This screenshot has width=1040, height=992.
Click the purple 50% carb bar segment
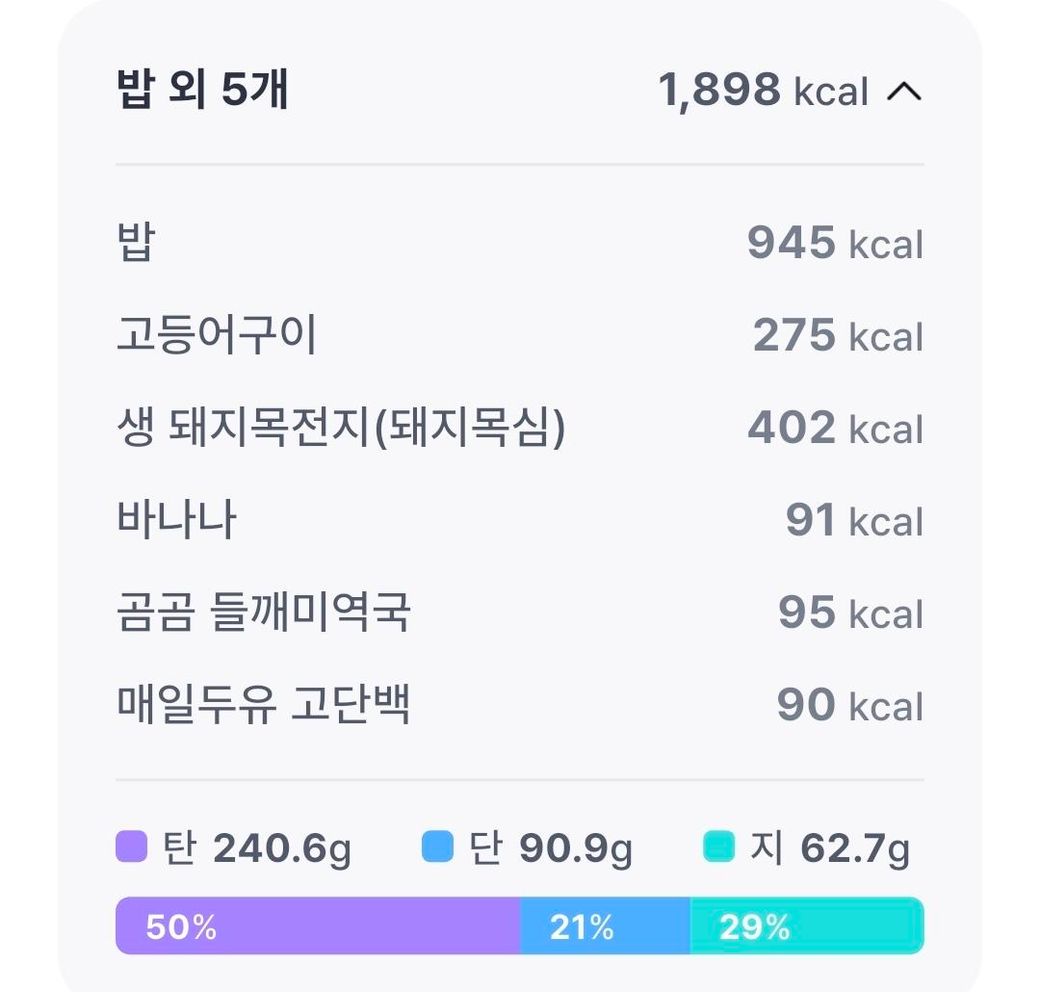click(x=318, y=926)
